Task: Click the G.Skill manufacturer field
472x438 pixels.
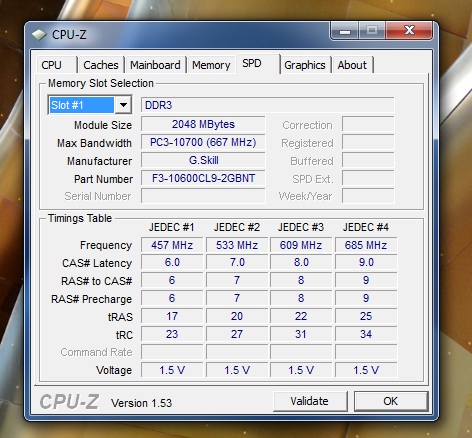Action: click(203, 160)
